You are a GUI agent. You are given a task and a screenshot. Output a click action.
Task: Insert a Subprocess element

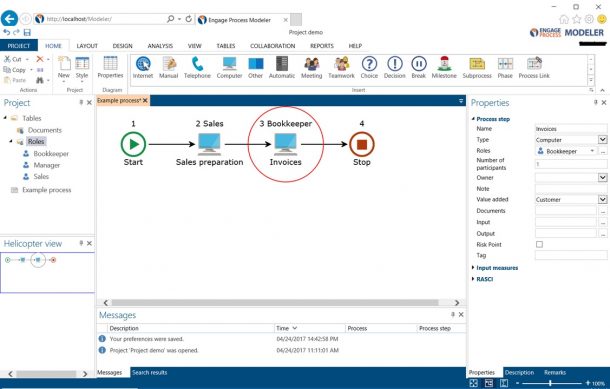(477, 68)
